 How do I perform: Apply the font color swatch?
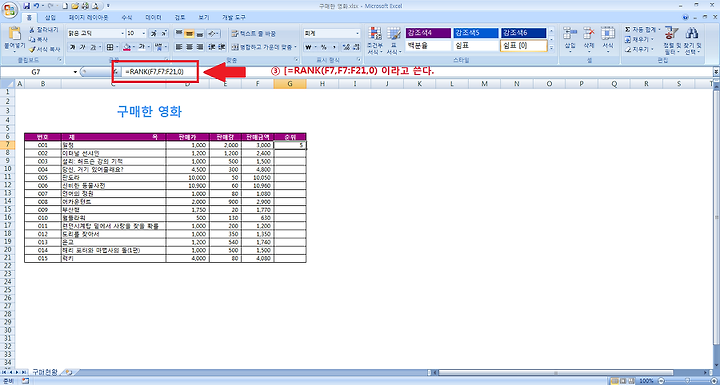[143, 47]
